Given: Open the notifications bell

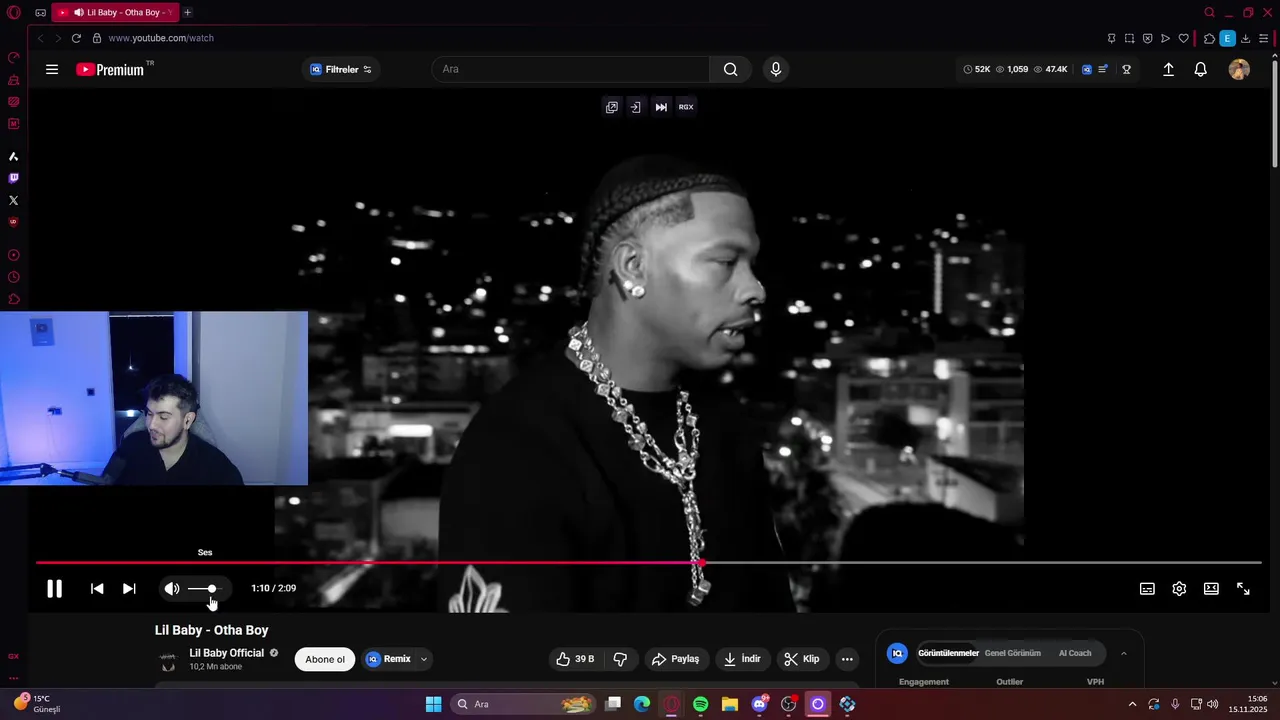Looking at the screenshot, I should point(1201,69).
